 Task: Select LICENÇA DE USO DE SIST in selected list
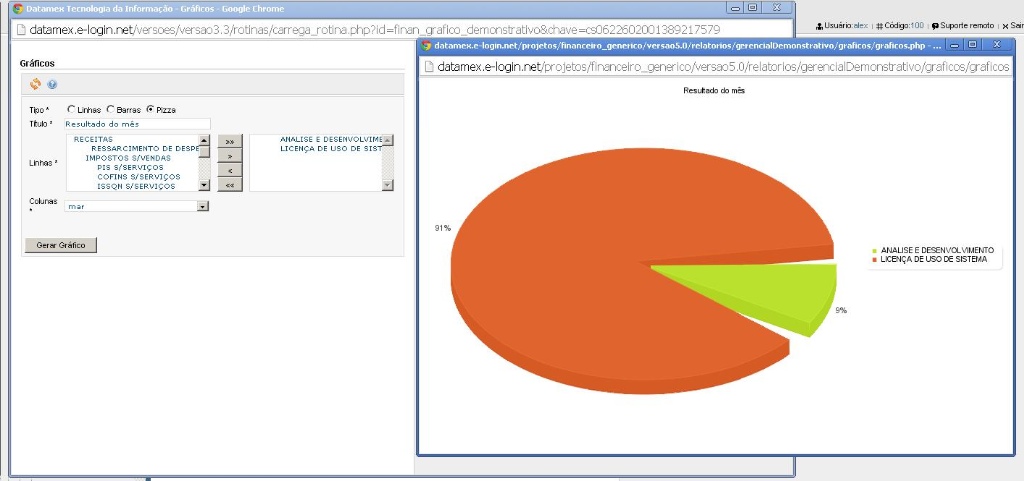[x=330, y=148]
